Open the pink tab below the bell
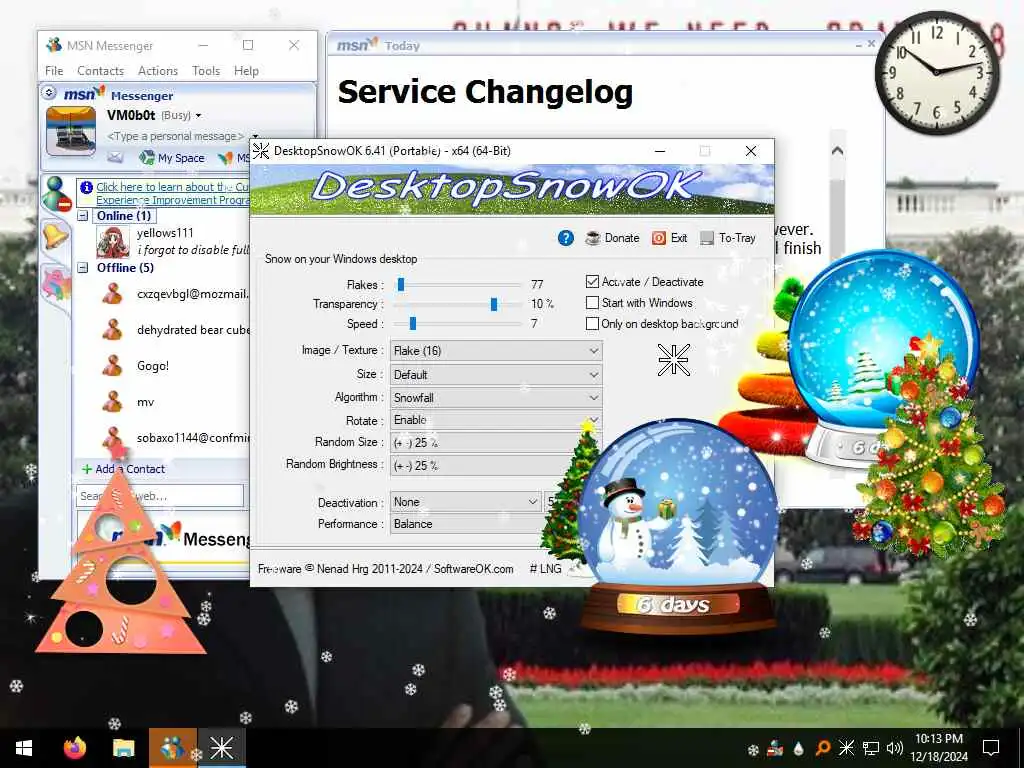 point(56,285)
